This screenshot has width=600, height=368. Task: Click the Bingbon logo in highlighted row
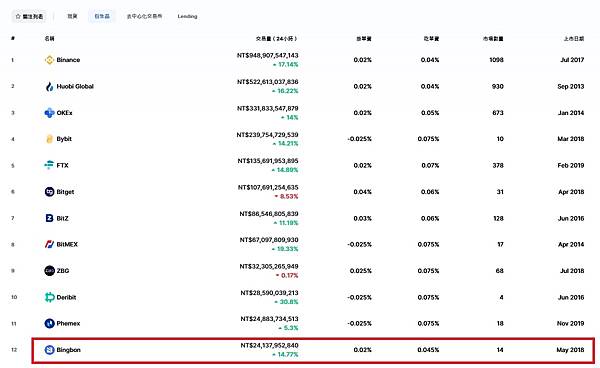pos(49,350)
